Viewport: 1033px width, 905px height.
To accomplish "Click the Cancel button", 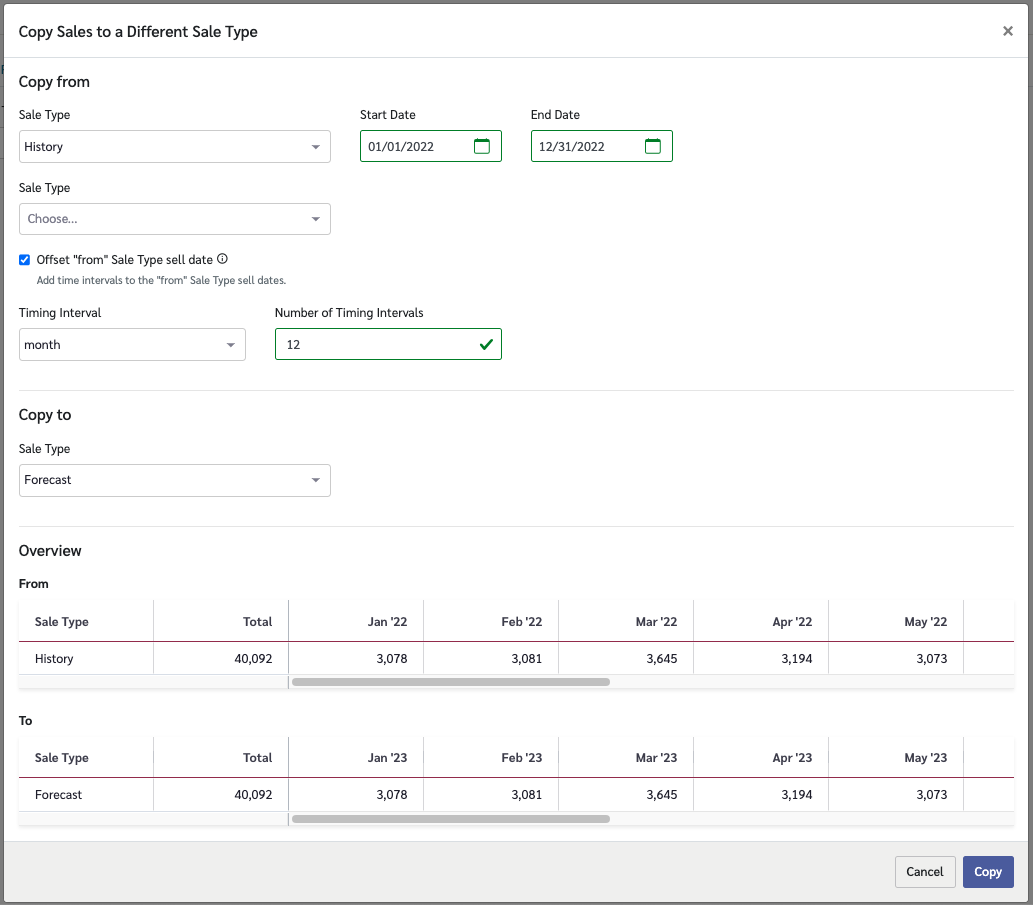I will click(924, 872).
